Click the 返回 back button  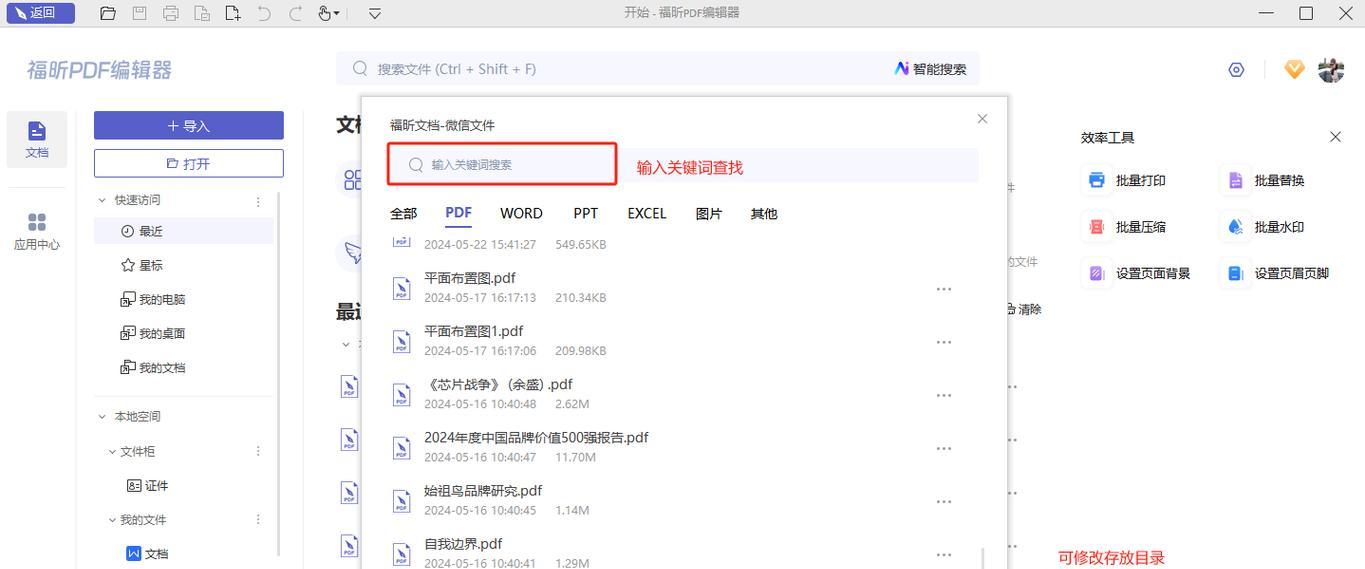pyautogui.click(x=39, y=13)
